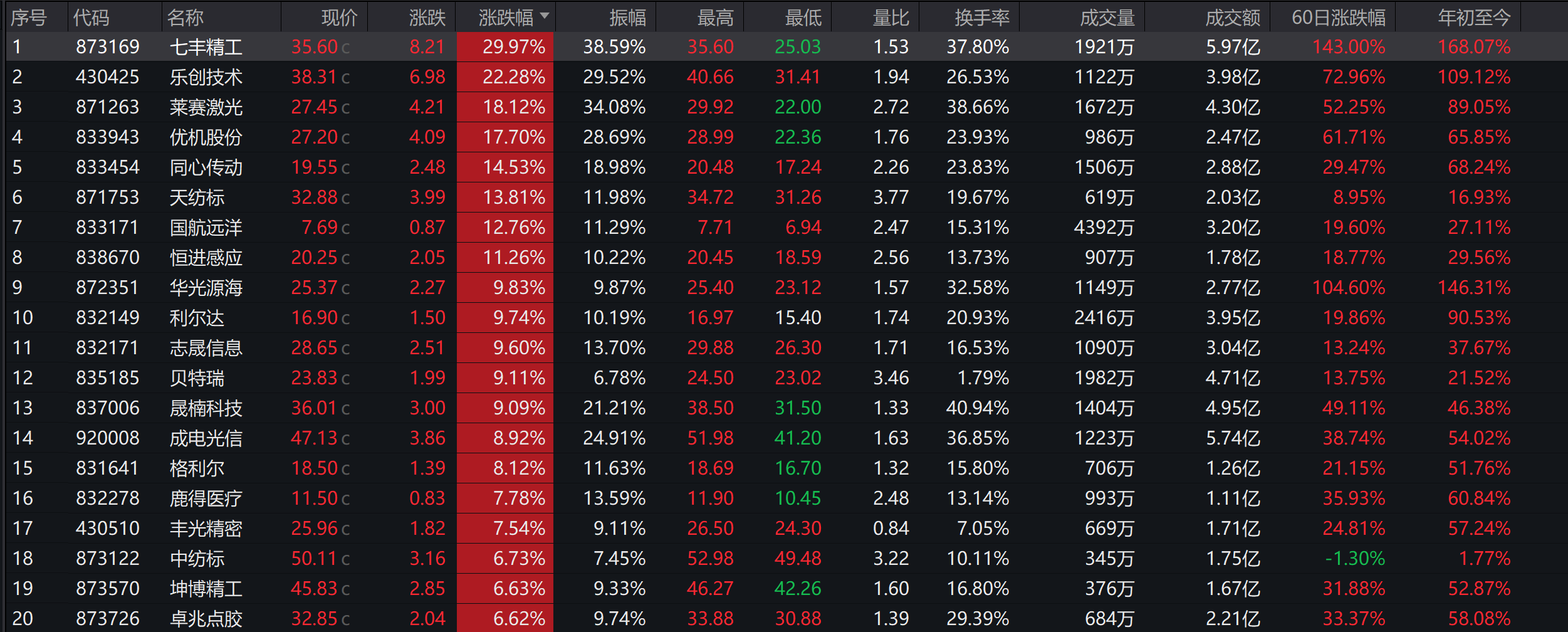Image resolution: width=1568 pixels, height=632 pixels.
Task: Select 成电光信 in the list
Action: (x=206, y=438)
